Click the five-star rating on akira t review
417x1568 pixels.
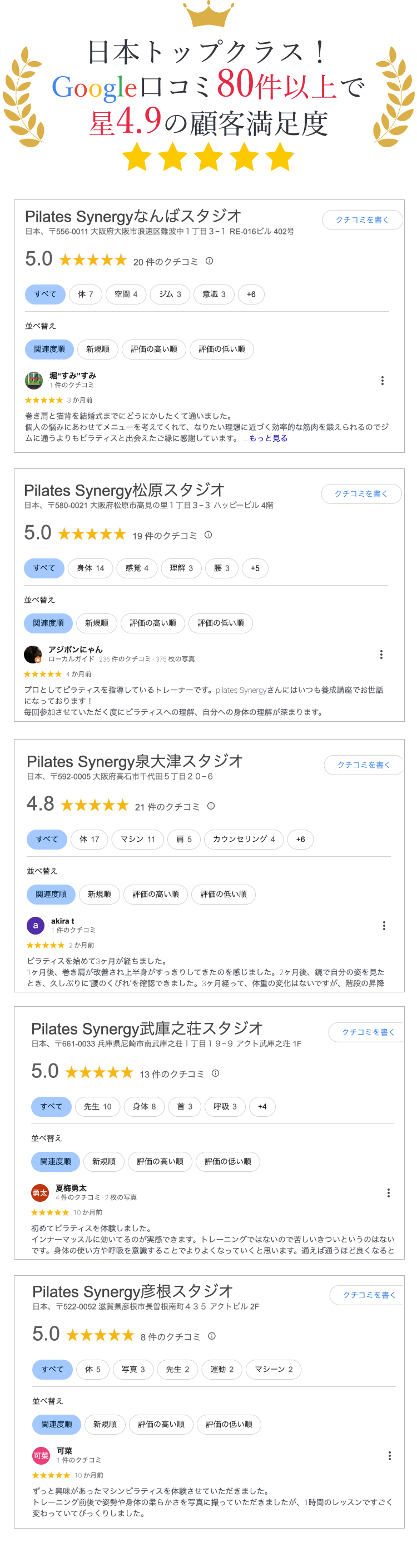[x=45, y=945]
